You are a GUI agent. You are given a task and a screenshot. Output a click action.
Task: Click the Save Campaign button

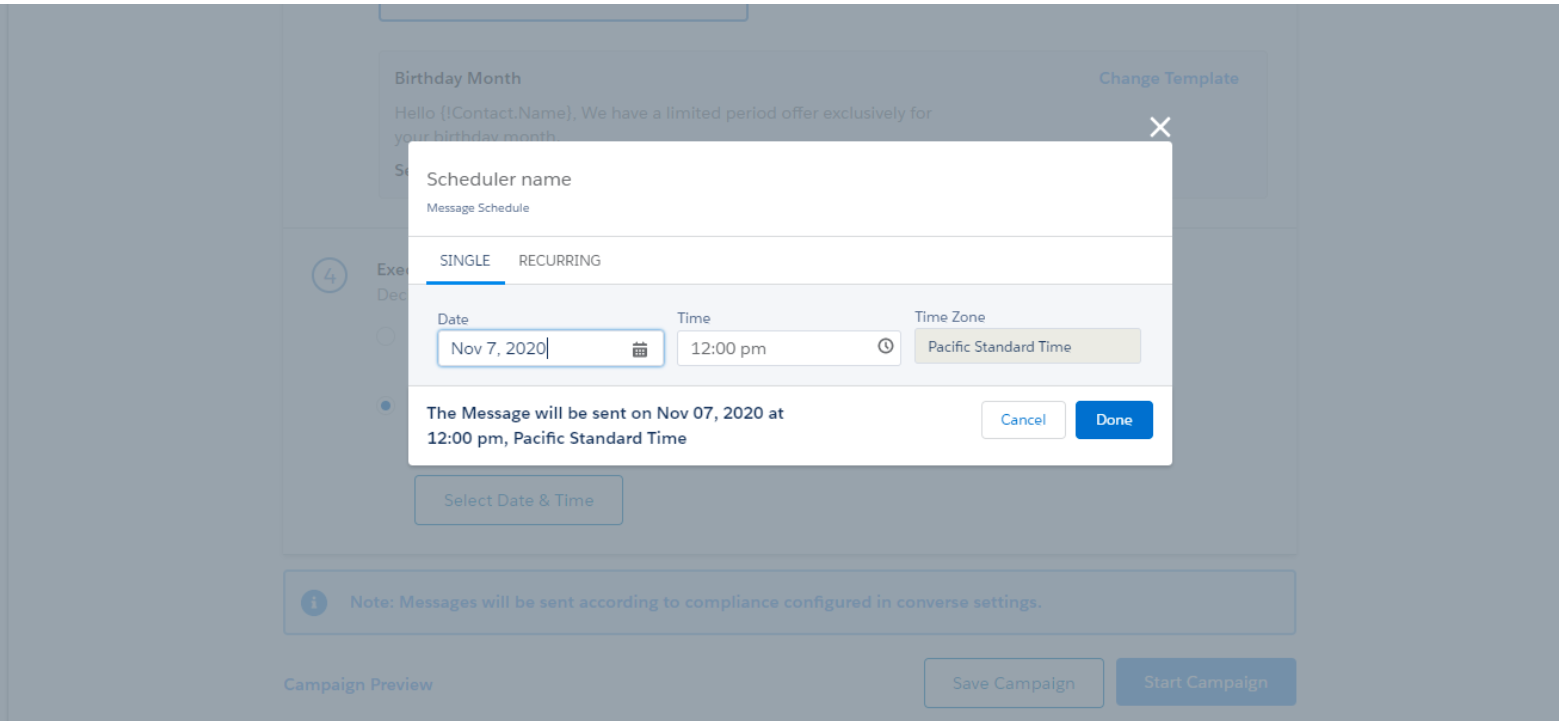point(1013,682)
